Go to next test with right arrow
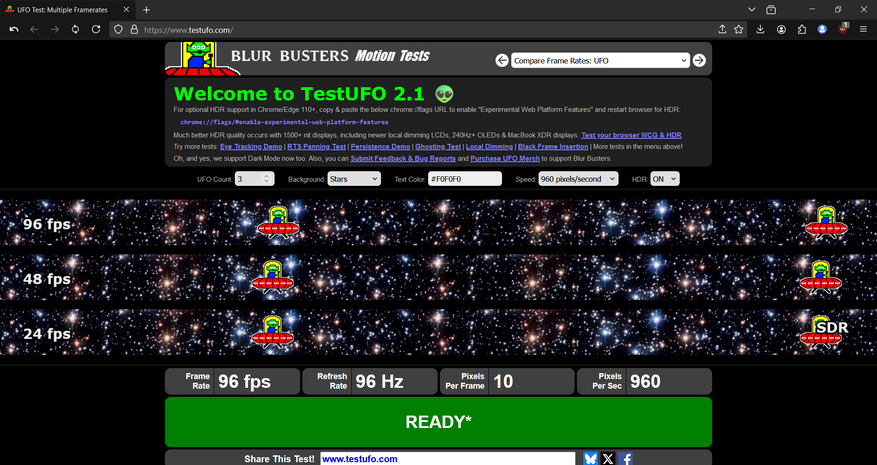This screenshot has width=877, height=465. coord(699,60)
